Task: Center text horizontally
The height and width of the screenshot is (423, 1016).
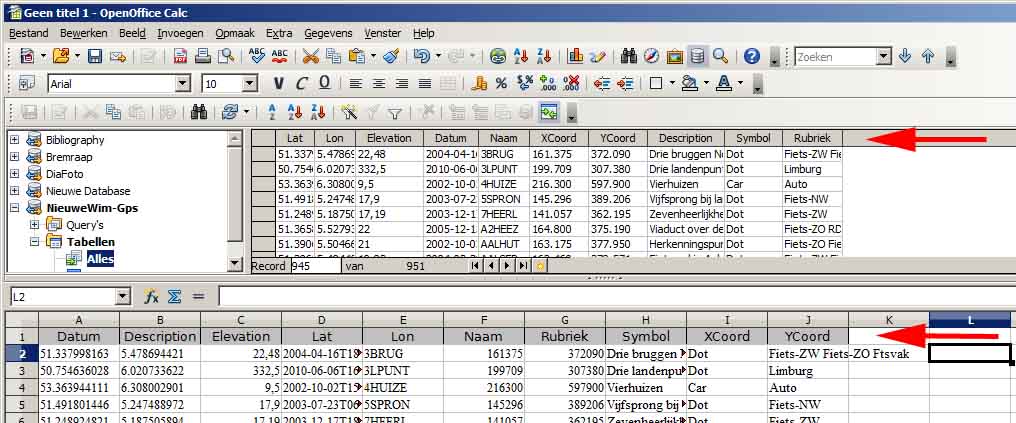Action: (378, 83)
